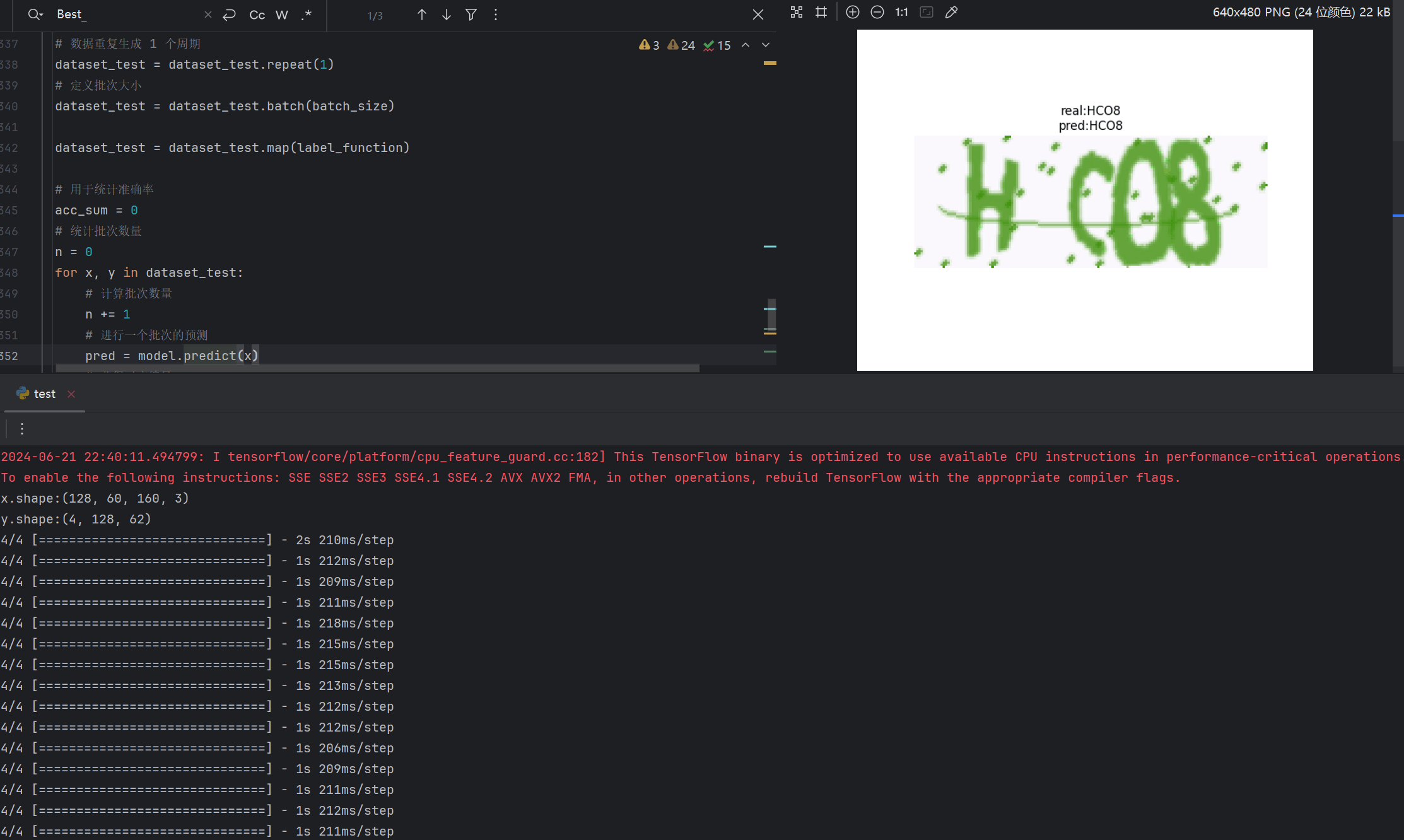This screenshot has width=1404, height=840.
Task: Click "dataset_test.map(label_function)" line
Action: [232, 148]
